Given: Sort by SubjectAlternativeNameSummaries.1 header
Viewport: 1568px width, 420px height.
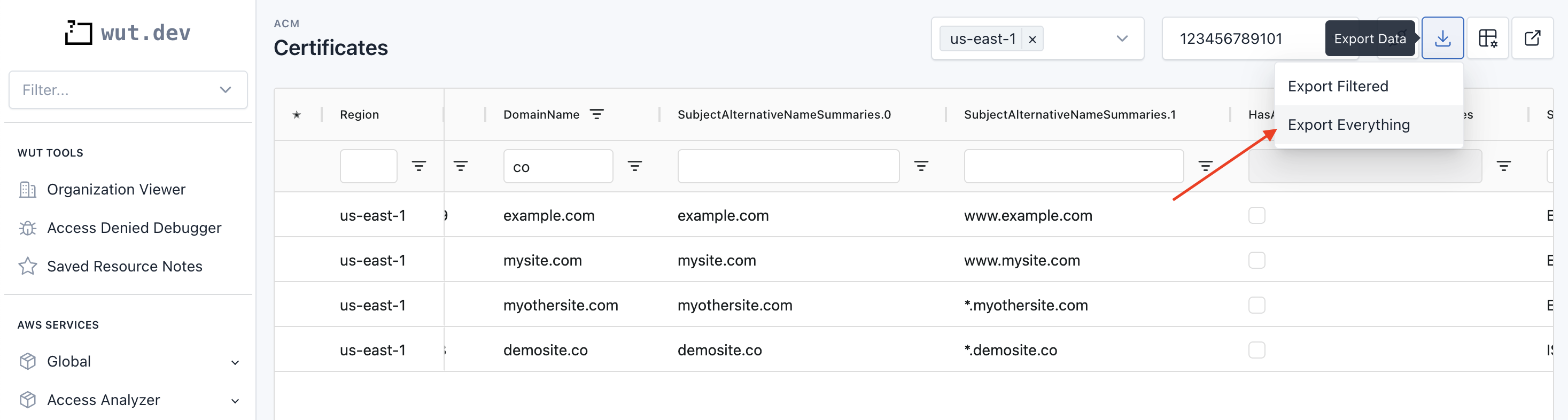Looking at the screenshot, I should click(x=1069, y=115).
